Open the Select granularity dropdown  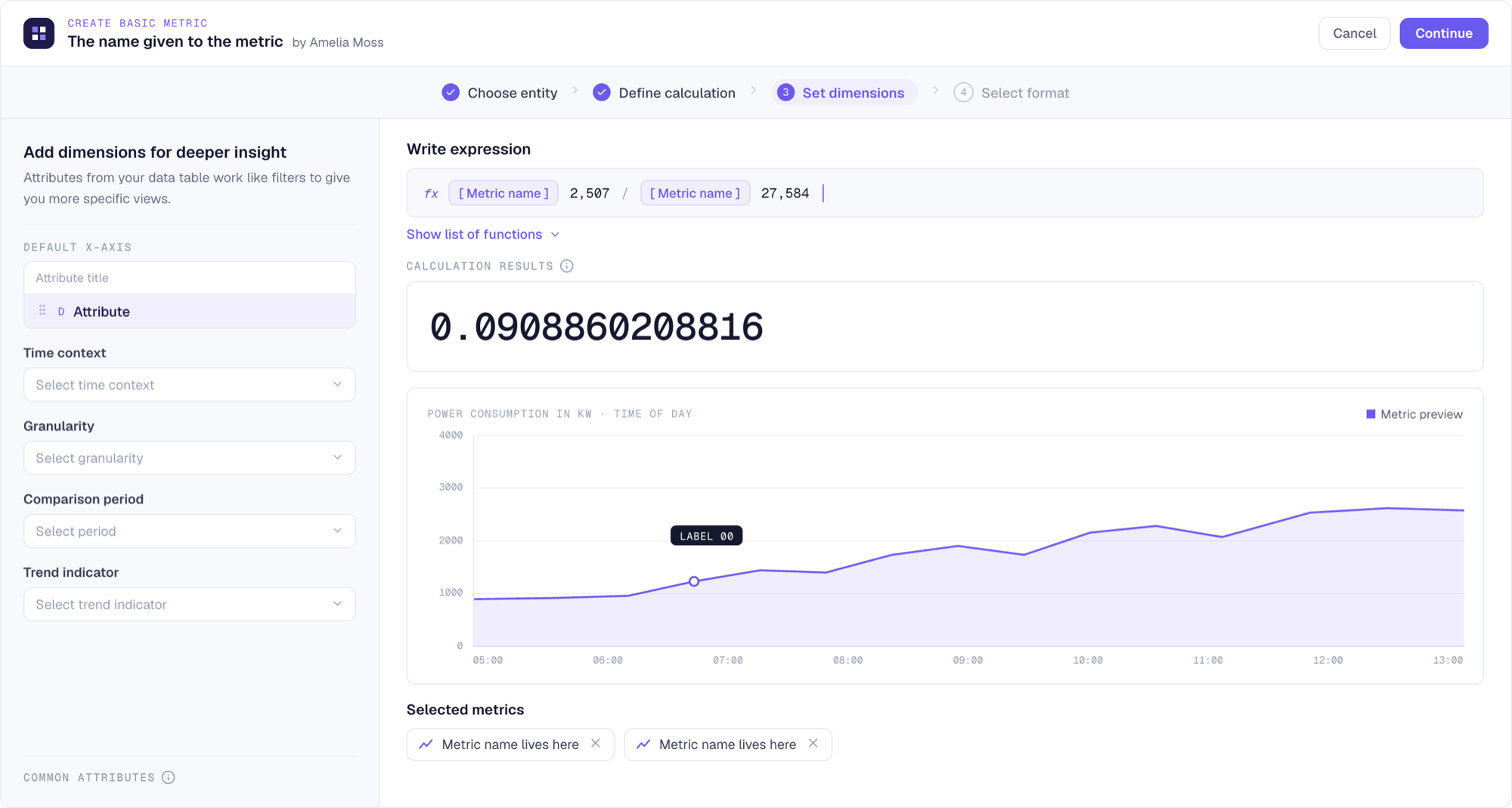[x=190, y=458]
